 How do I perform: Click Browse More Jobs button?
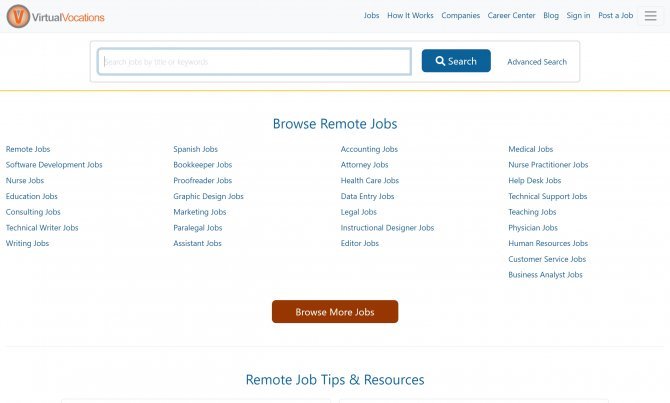[335, 312]
